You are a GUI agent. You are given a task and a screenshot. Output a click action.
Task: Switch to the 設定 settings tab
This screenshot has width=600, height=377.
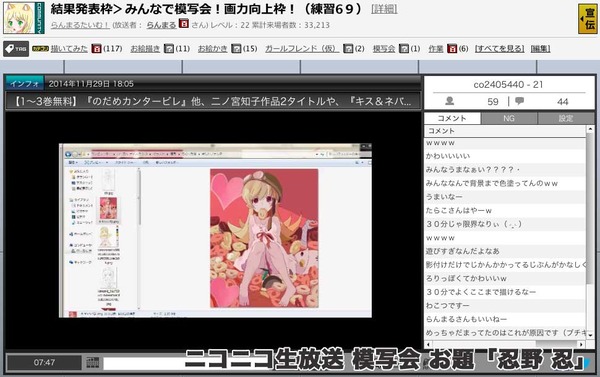566,118
